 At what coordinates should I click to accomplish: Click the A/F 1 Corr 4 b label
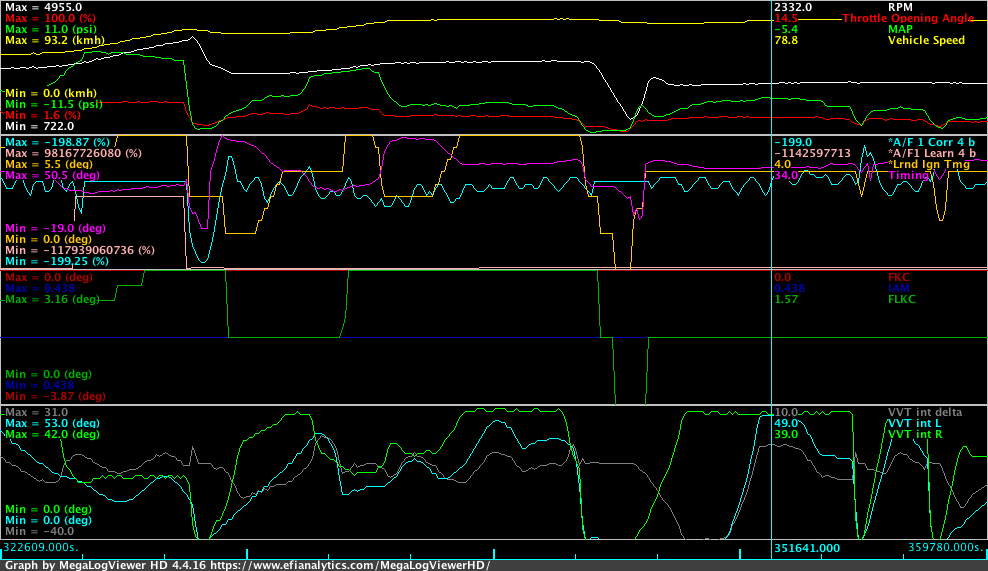click(x=931, y=142)
